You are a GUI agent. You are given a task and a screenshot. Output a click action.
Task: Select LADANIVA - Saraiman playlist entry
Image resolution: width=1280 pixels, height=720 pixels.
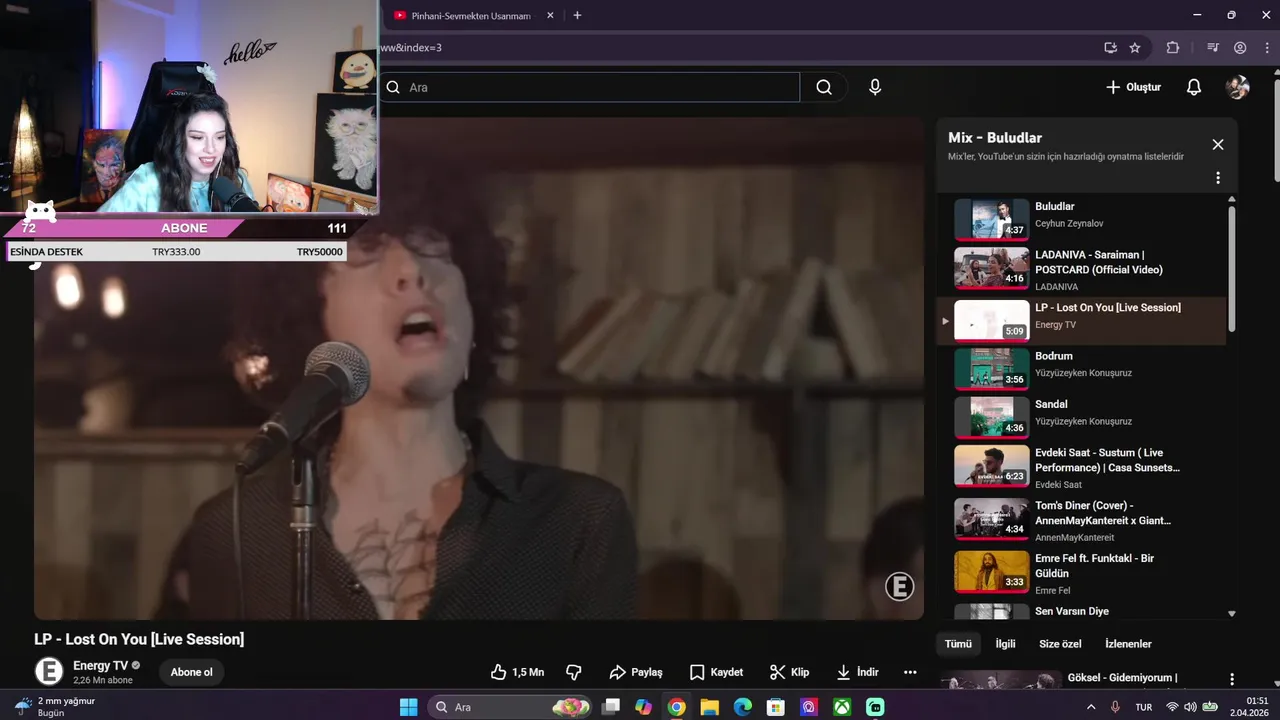click(x=1082, y=269)
